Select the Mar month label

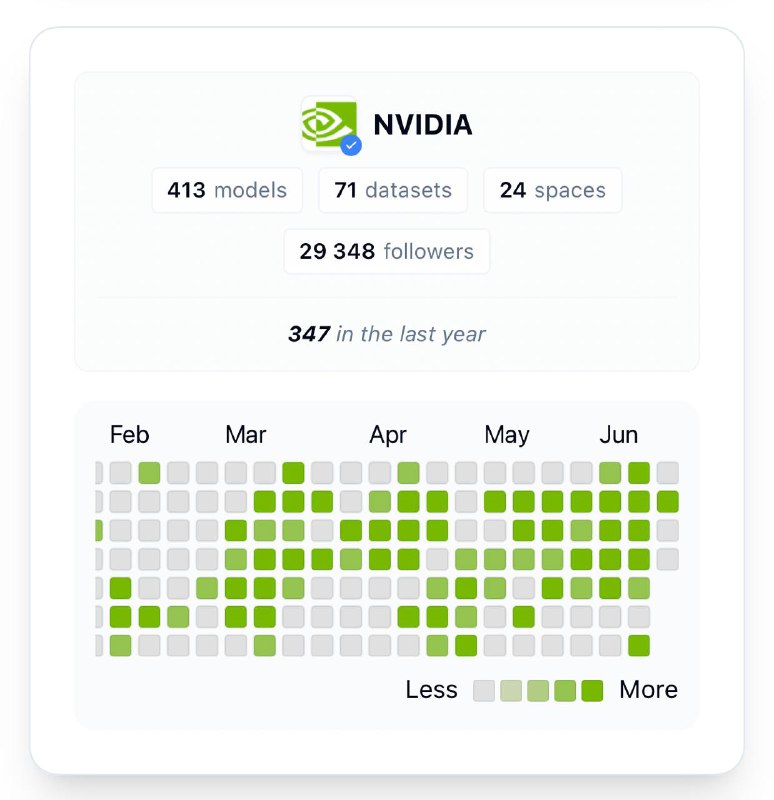[246, 435]
